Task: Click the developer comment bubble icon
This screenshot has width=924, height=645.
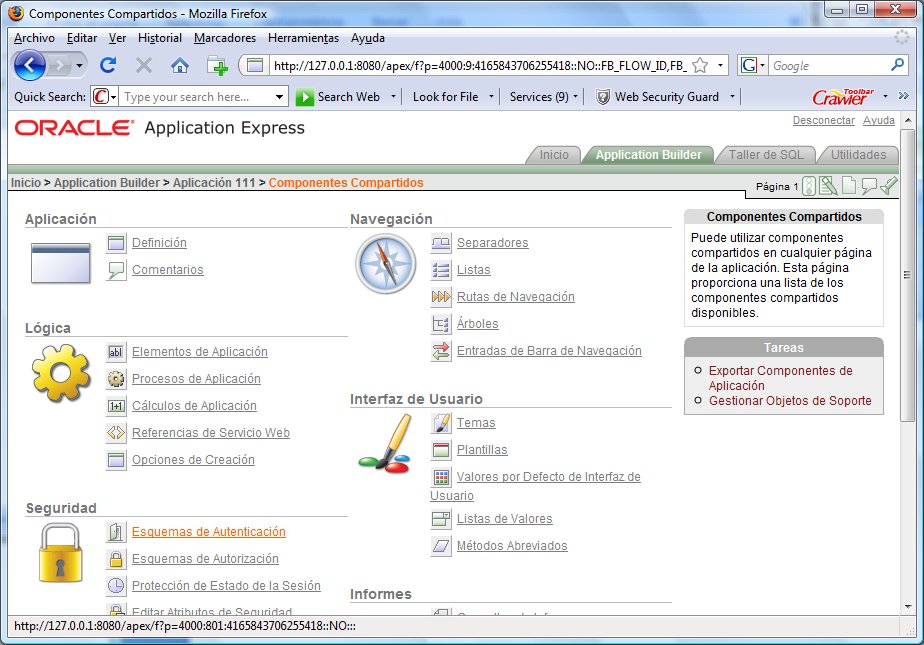Action: coord(869,186)
